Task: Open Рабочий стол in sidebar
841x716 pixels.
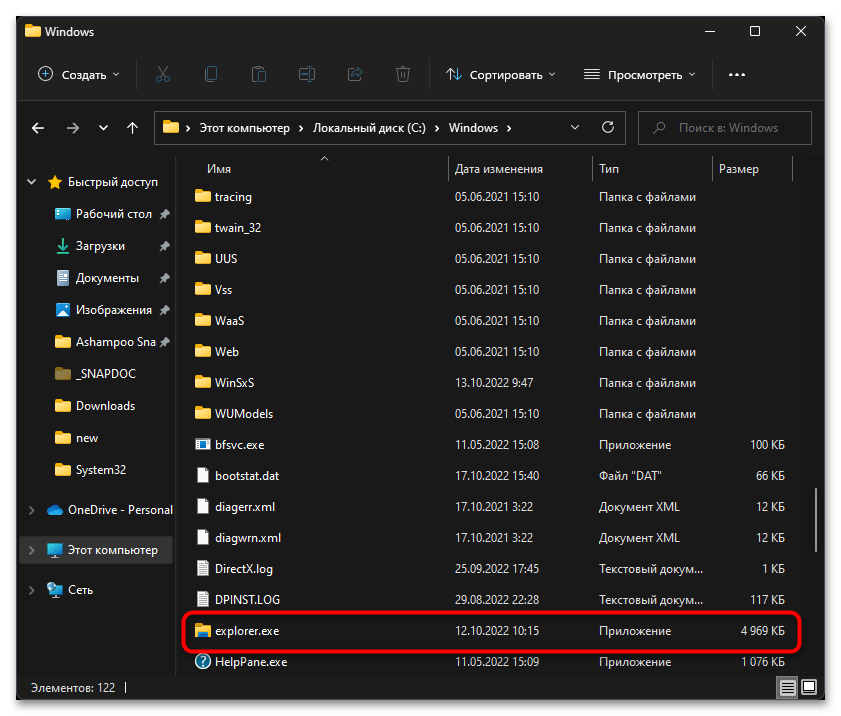Action: [114, 214]
